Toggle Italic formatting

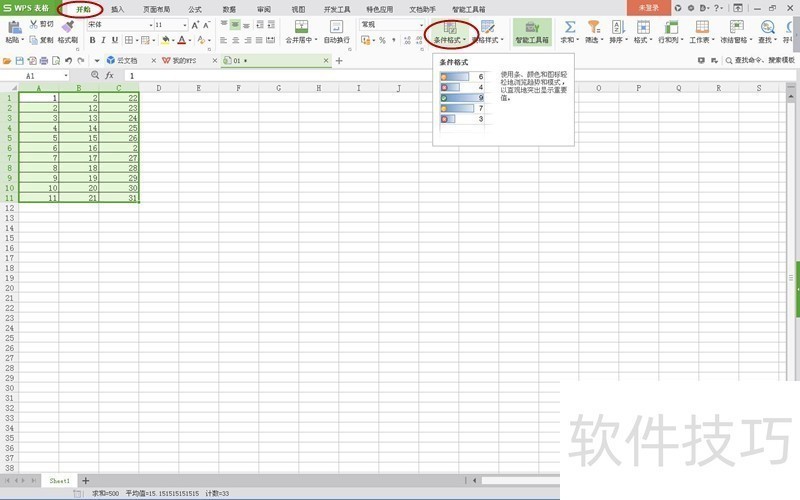104,40
